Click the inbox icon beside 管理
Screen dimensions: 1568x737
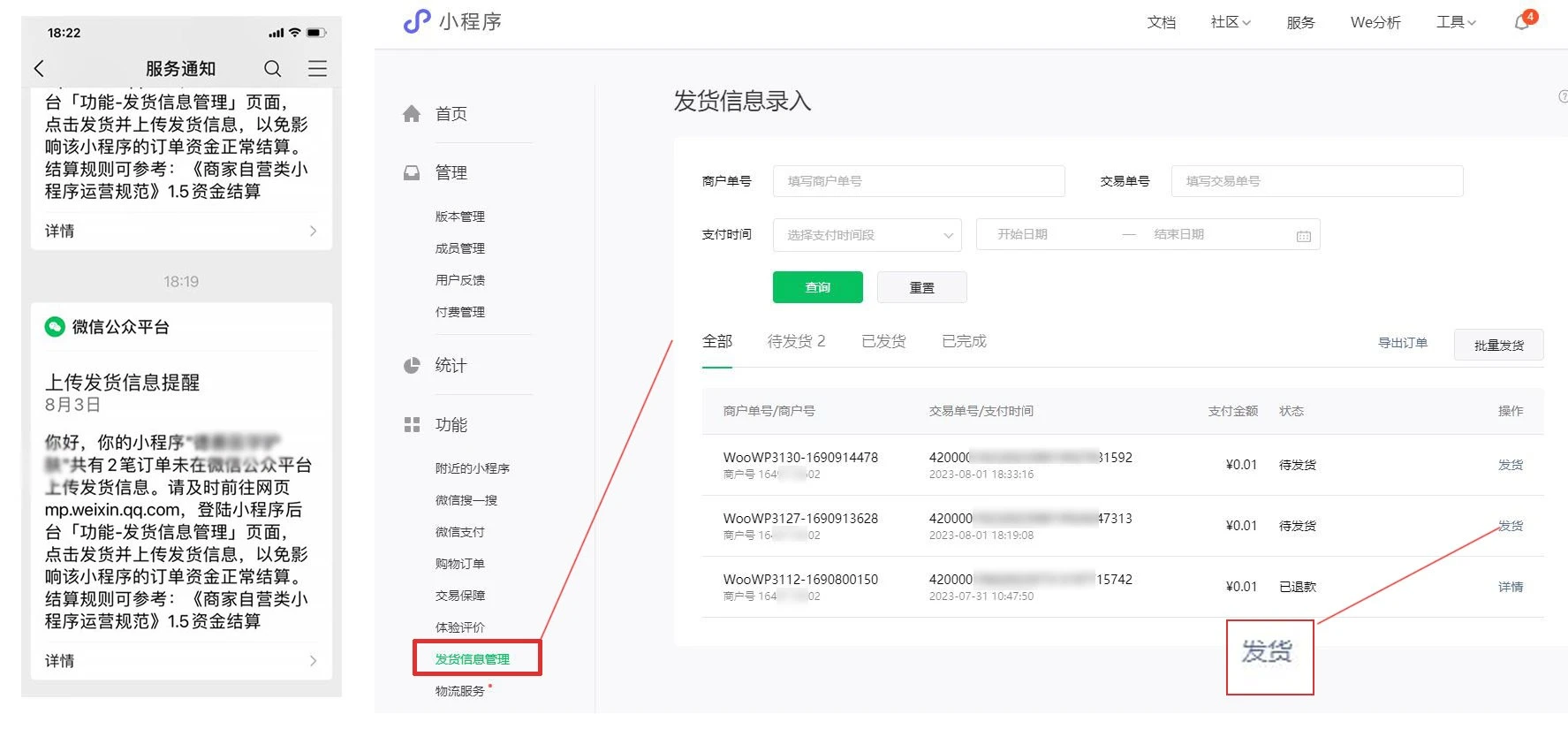(x=412, y=172)
